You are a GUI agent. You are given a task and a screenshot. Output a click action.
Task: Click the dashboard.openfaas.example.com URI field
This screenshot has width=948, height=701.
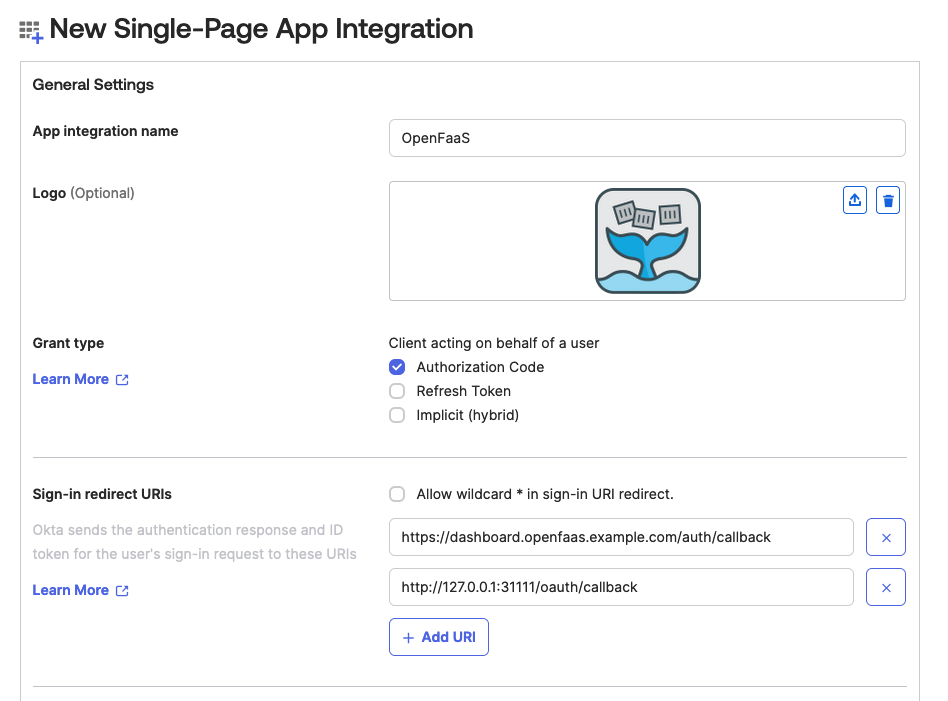[620, 537]
